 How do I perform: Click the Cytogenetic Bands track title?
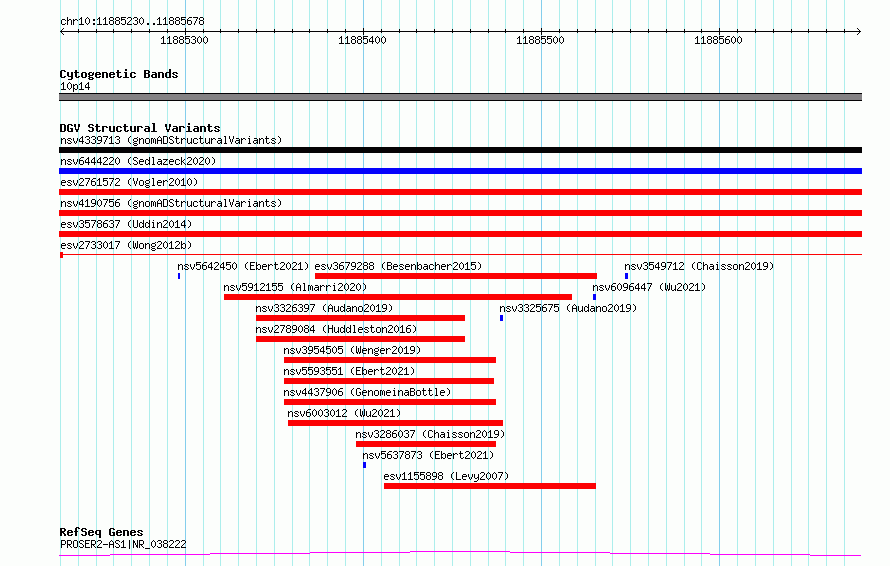pos(119,74)
